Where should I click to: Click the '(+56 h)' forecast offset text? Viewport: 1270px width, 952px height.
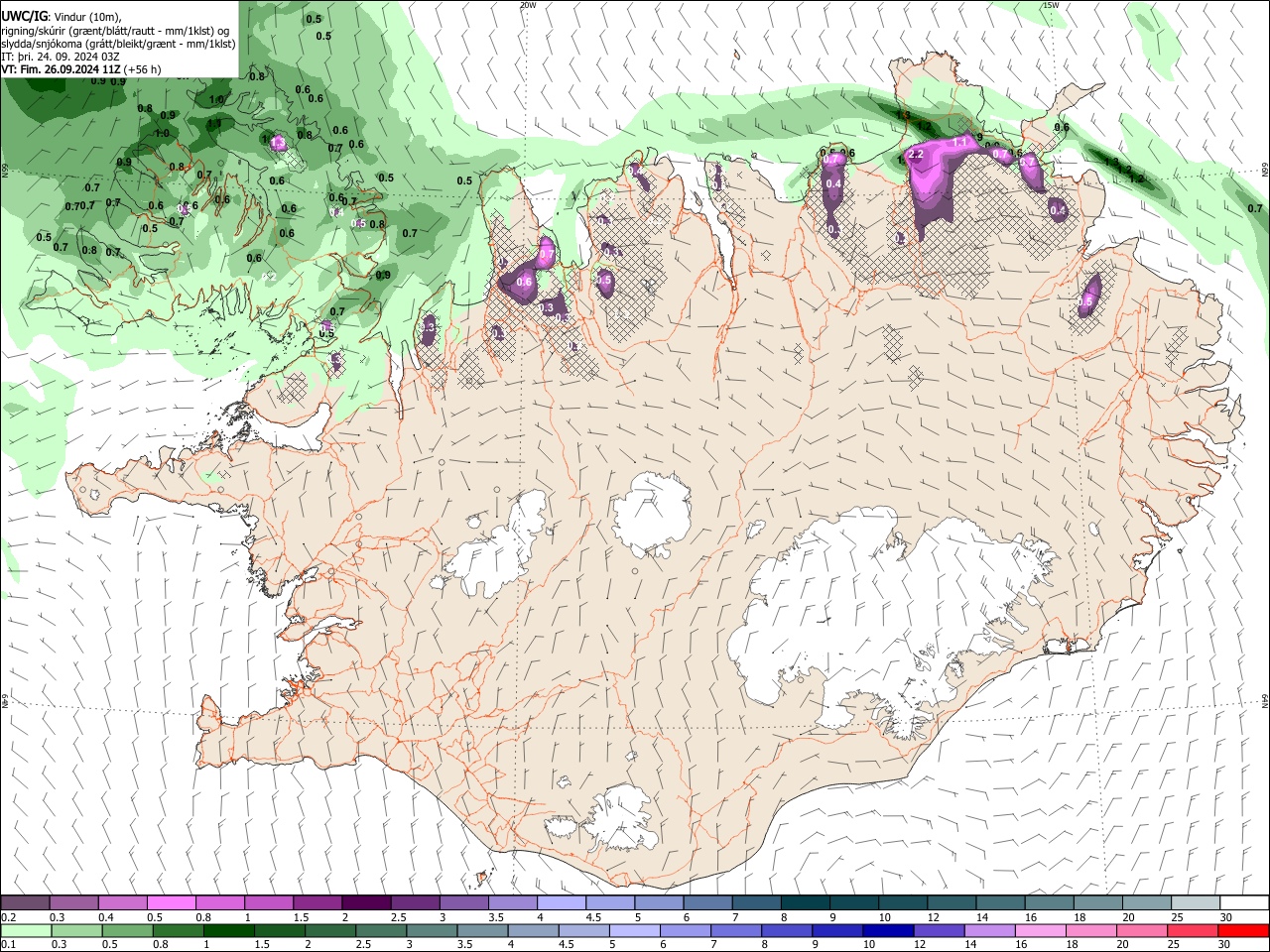coord(143,69)
